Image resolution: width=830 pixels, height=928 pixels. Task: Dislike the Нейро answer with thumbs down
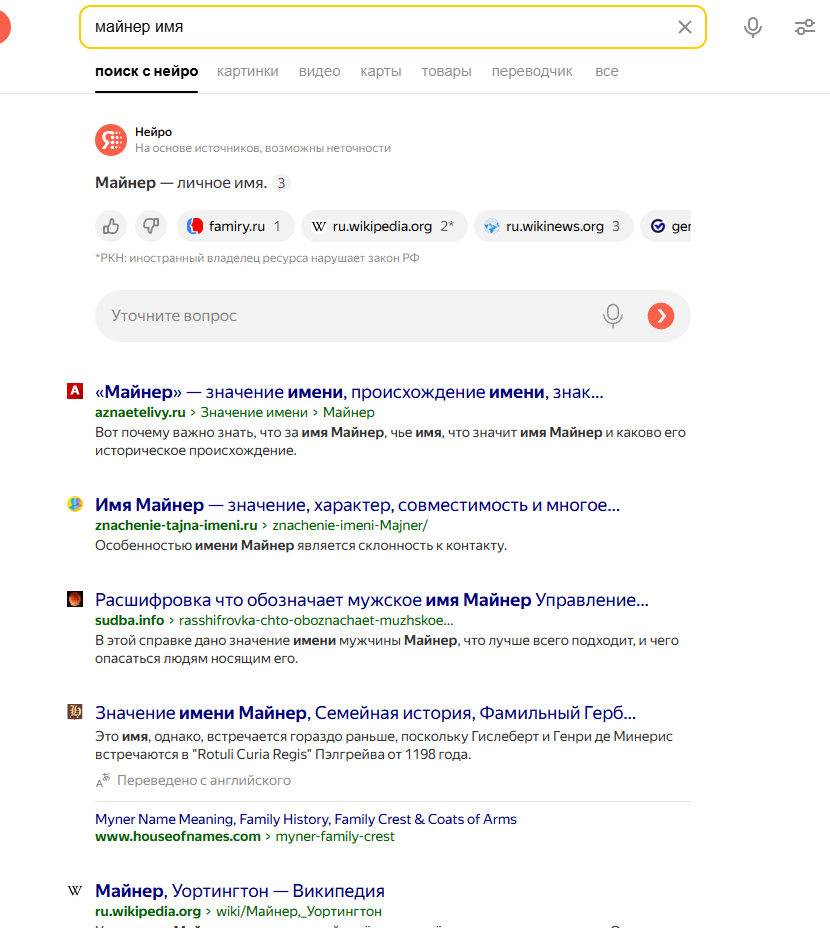[151, 226]
